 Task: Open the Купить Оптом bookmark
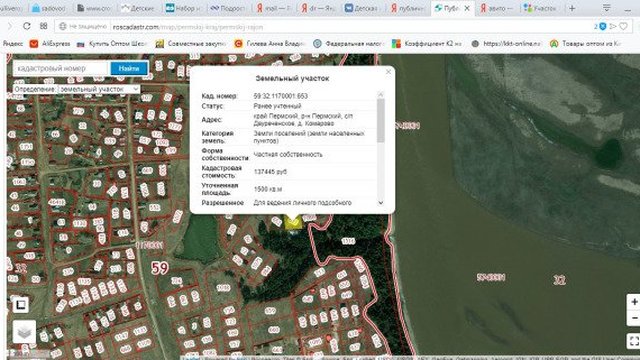[x=112, y=44]
